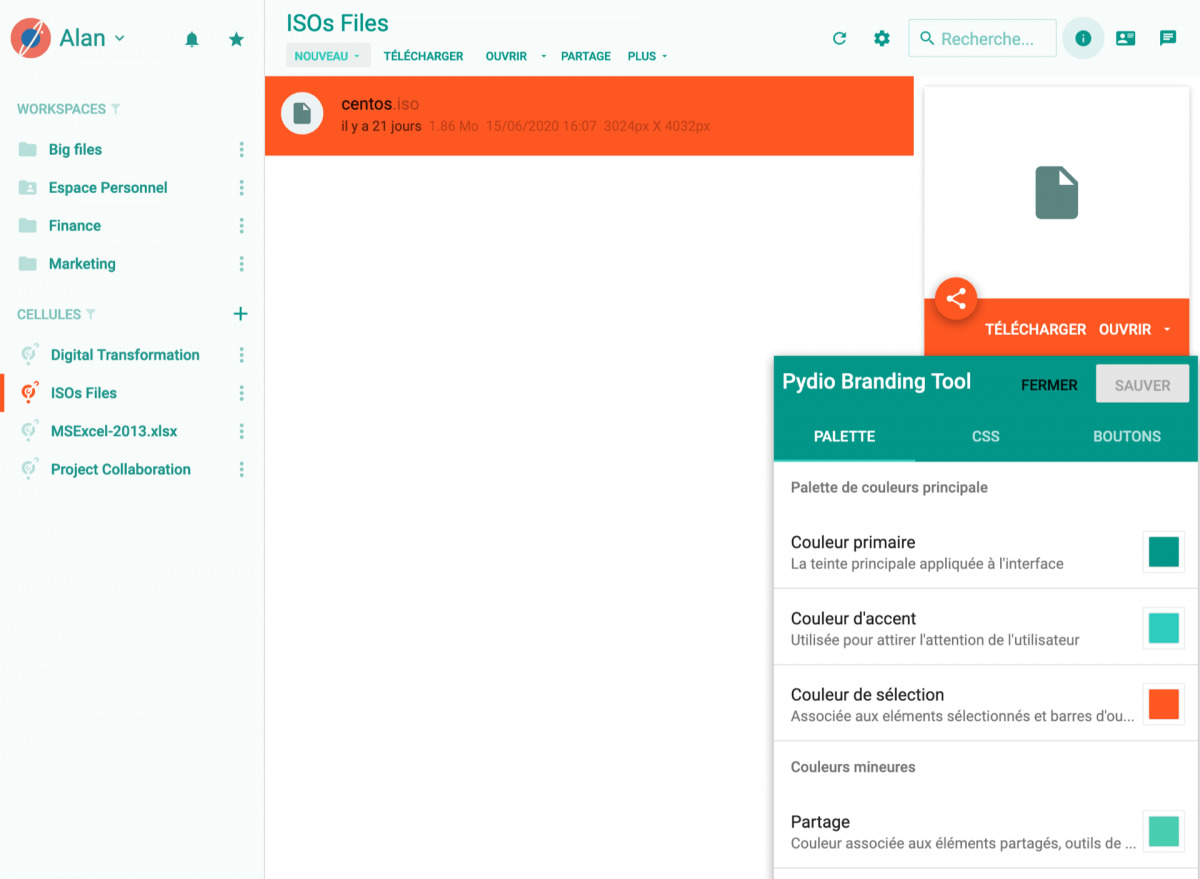
Task: Open options for Finance workspace
Action: coord(241,226)
